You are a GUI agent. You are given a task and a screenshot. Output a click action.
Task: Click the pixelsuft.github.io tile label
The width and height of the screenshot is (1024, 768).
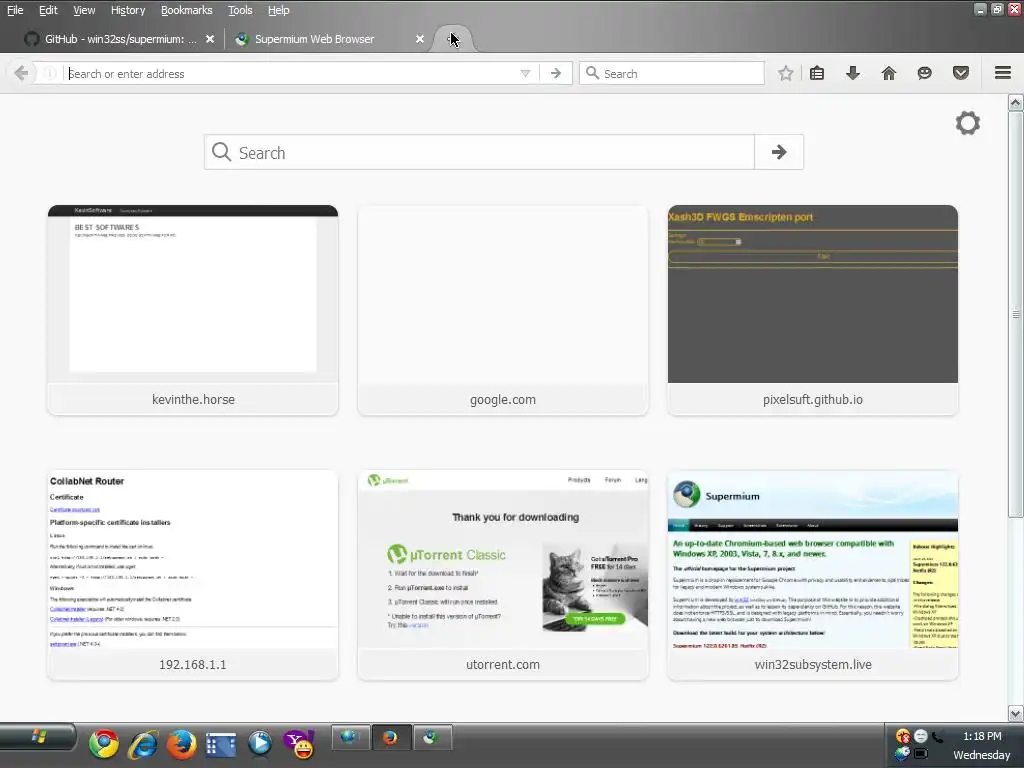click(x=812, y=399)
